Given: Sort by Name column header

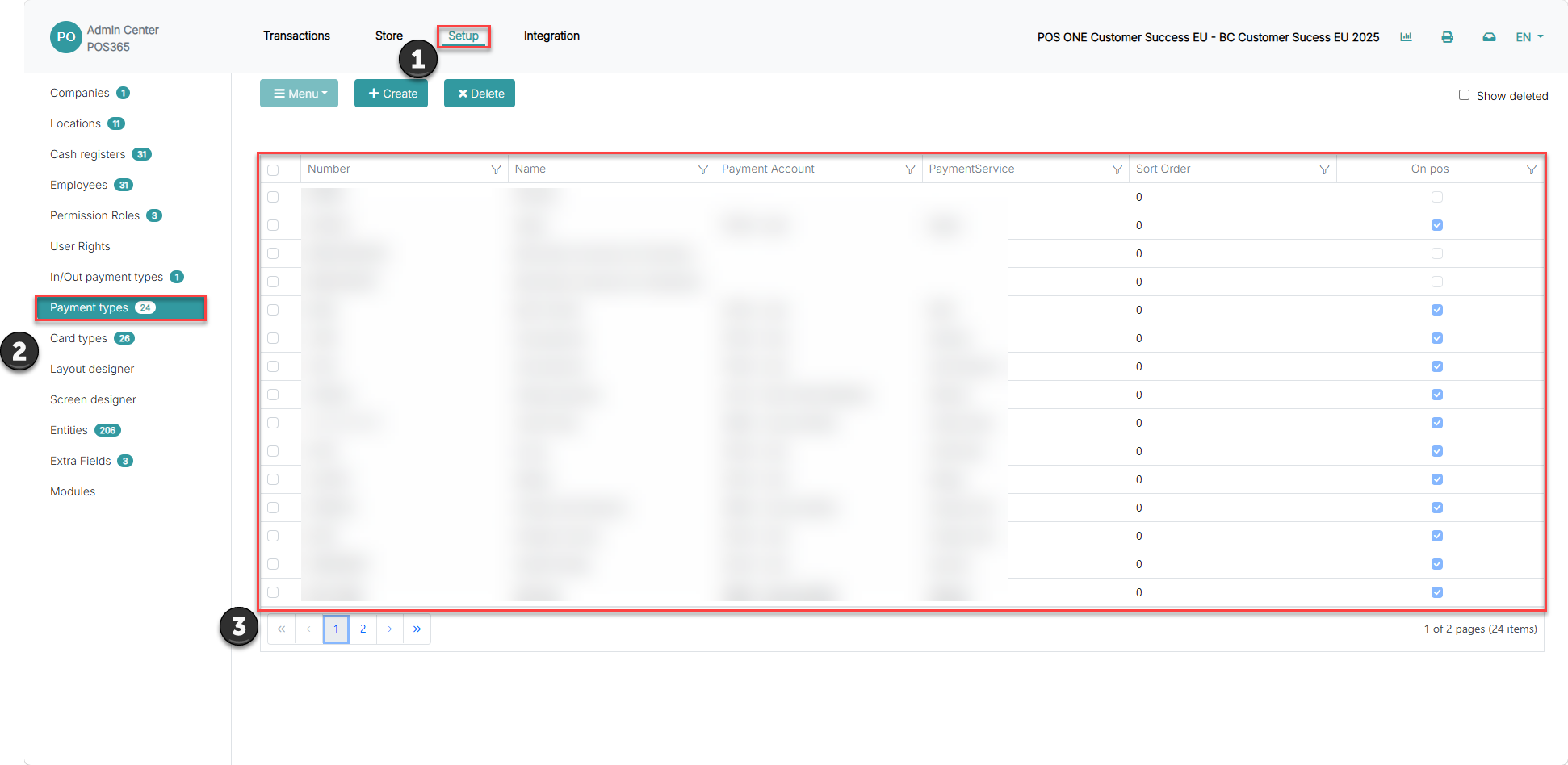Looking at the screenshot, I should (530, 169).
